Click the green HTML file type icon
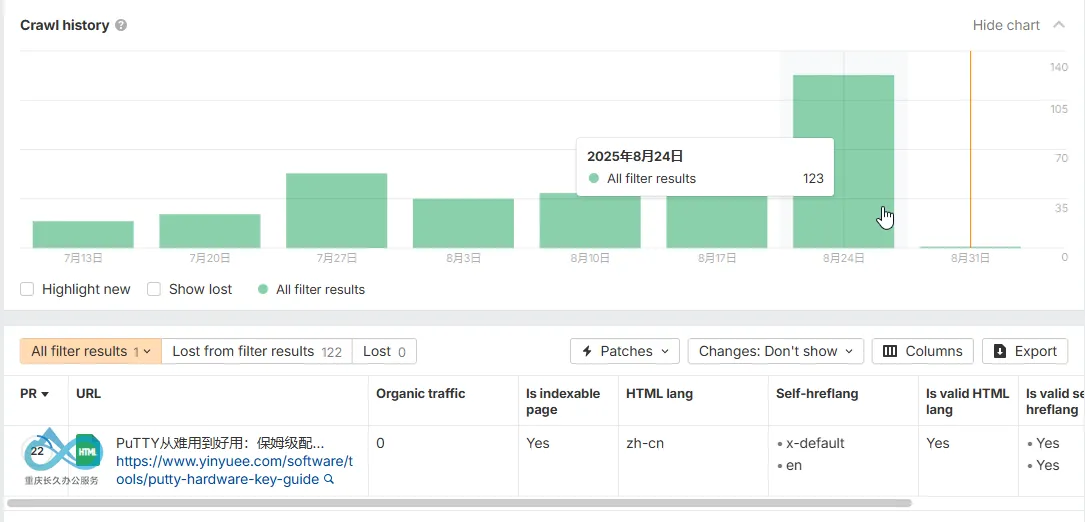The height and width of the screenshot is (522, 1085). coord(87,451)
